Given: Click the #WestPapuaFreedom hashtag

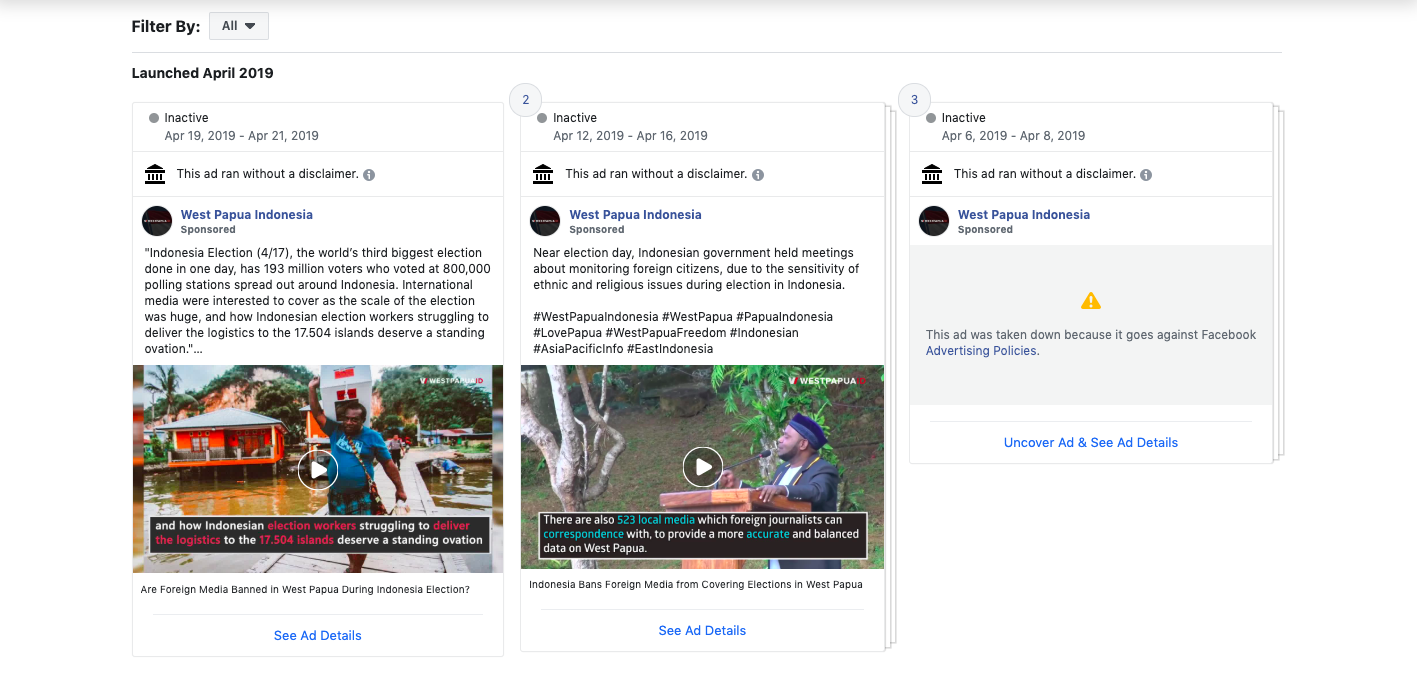Looking at the screenshot, I should [x=667, y=333].
